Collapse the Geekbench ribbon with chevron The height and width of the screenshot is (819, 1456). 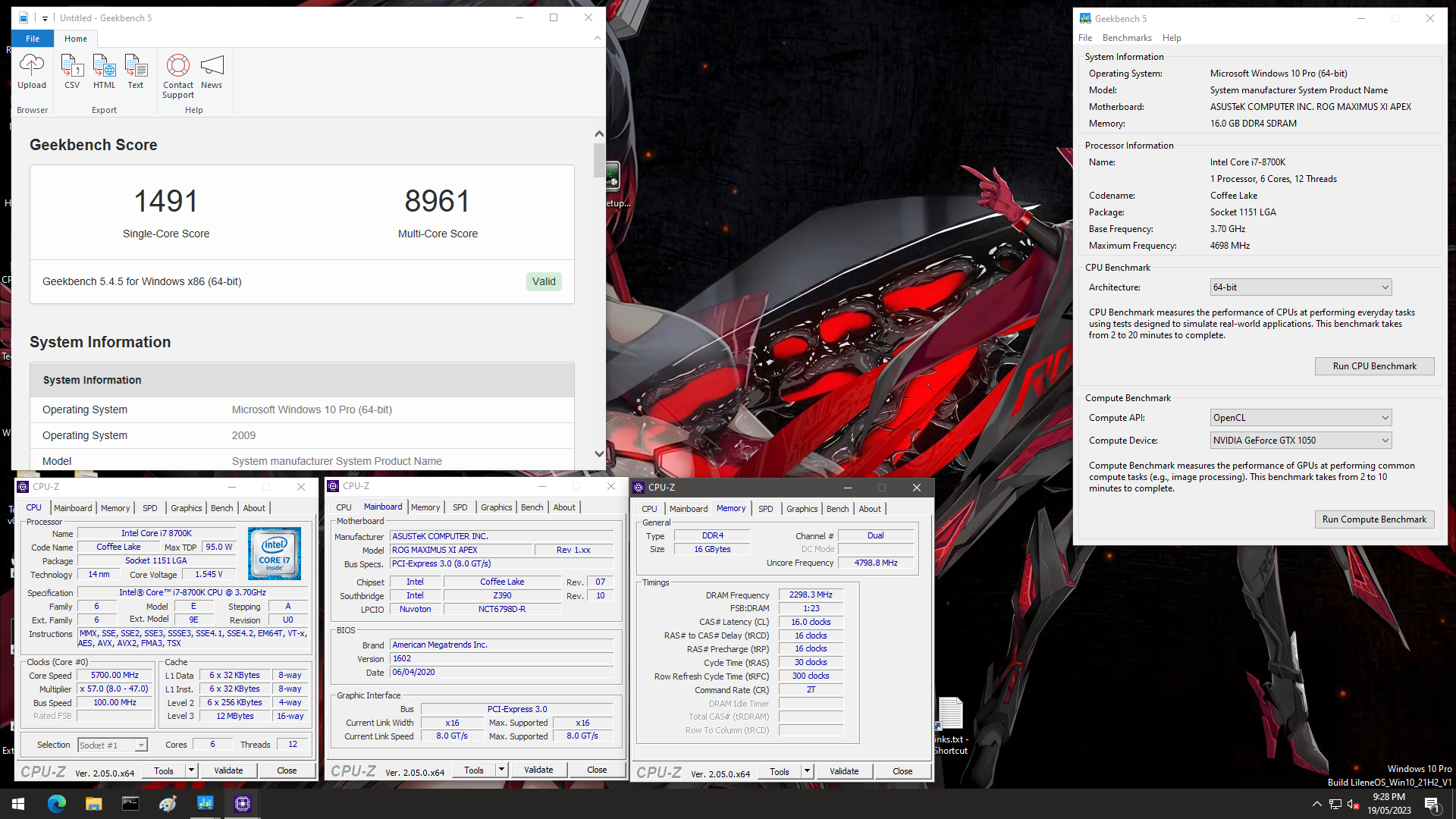point(598,38)
